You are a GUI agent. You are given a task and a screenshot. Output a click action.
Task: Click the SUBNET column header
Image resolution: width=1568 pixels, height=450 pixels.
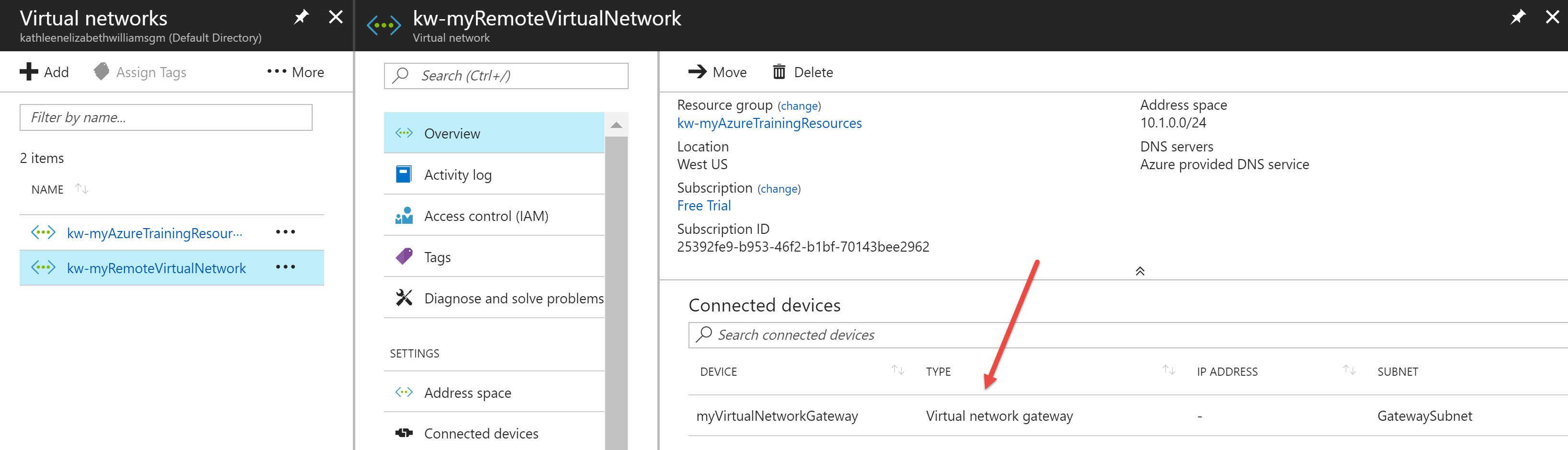pyautogui.click(x=1398, y=371)
